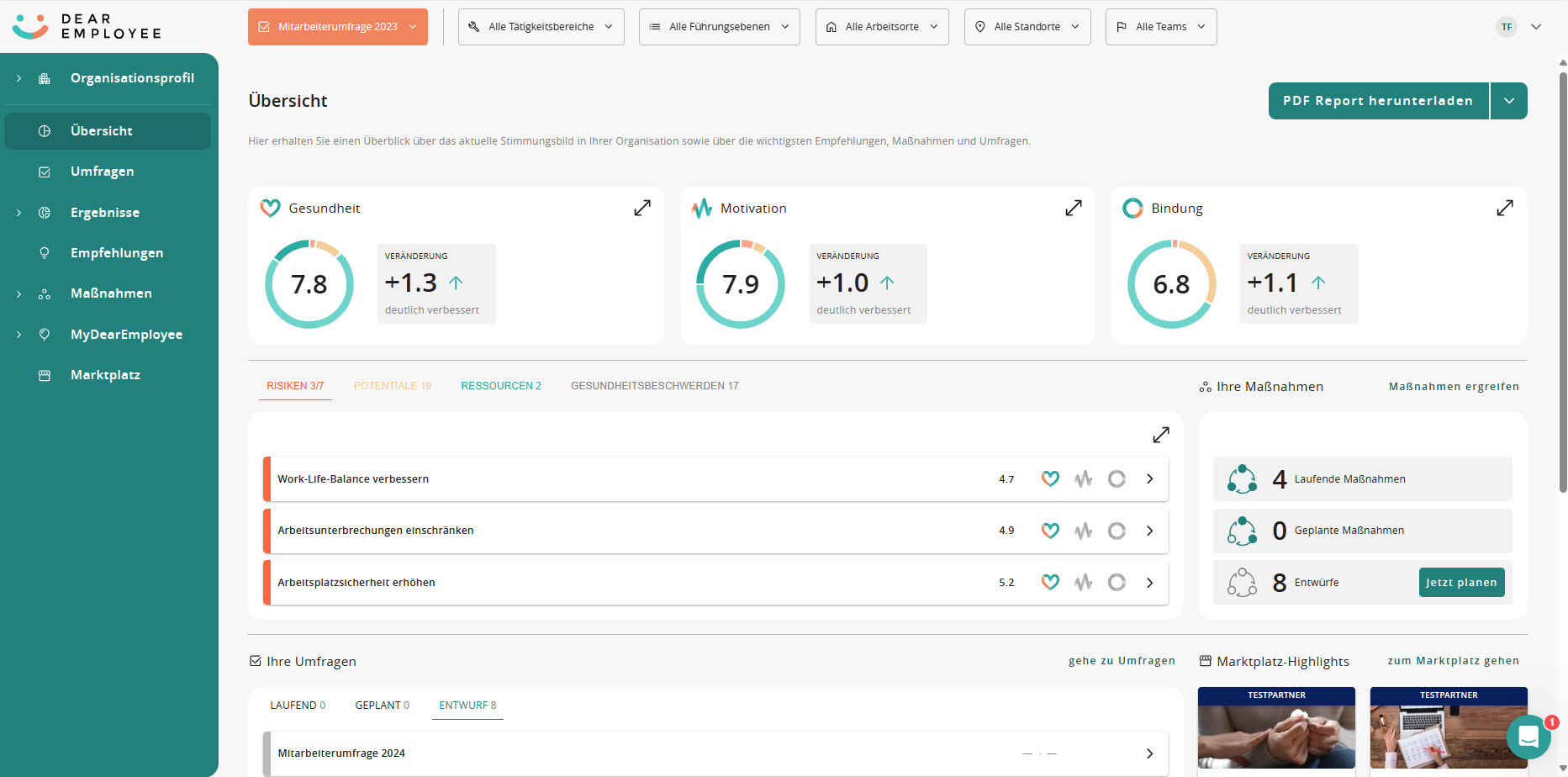Open the chat support bubble
This screenshot has width=1568, height=777.
click(1528, 737)
